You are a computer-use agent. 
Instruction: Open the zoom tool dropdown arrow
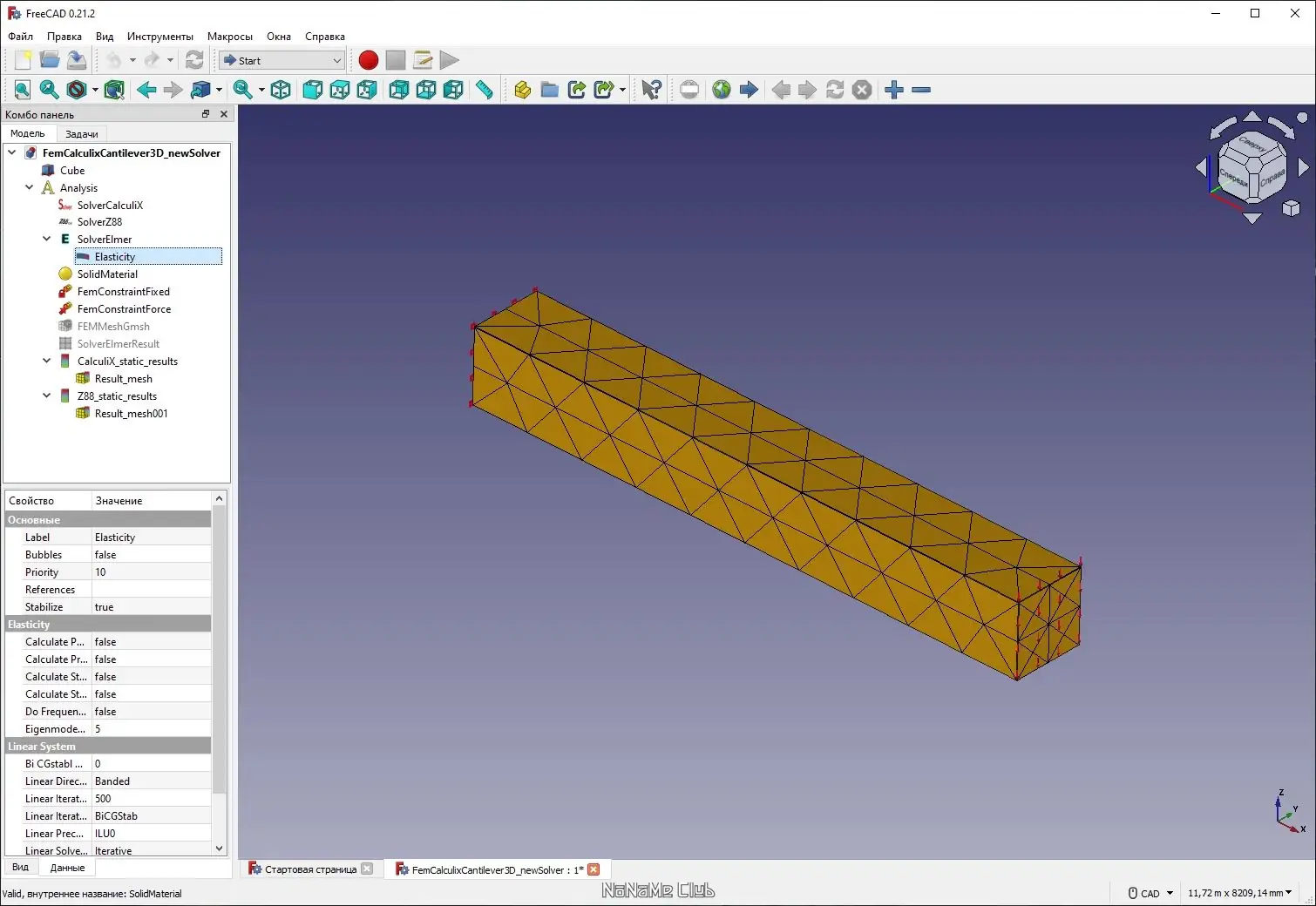click(261, 90)
